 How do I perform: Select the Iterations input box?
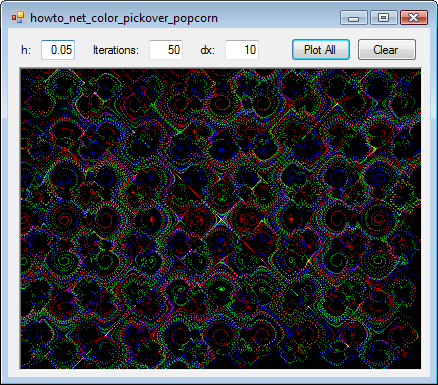coord(166,50)
